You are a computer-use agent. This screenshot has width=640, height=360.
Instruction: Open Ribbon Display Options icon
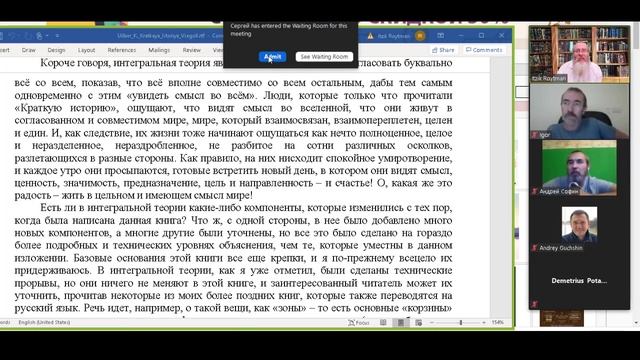(440, 36)
